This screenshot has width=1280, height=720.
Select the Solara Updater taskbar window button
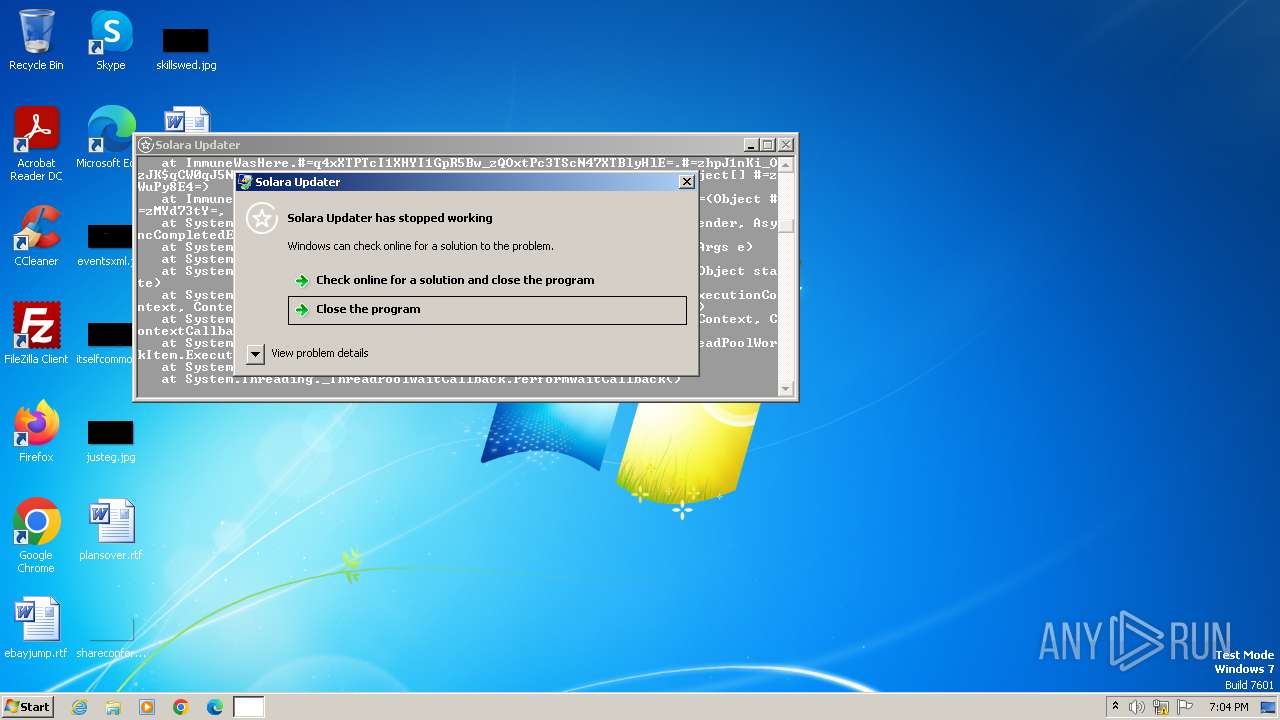(249, 707)
